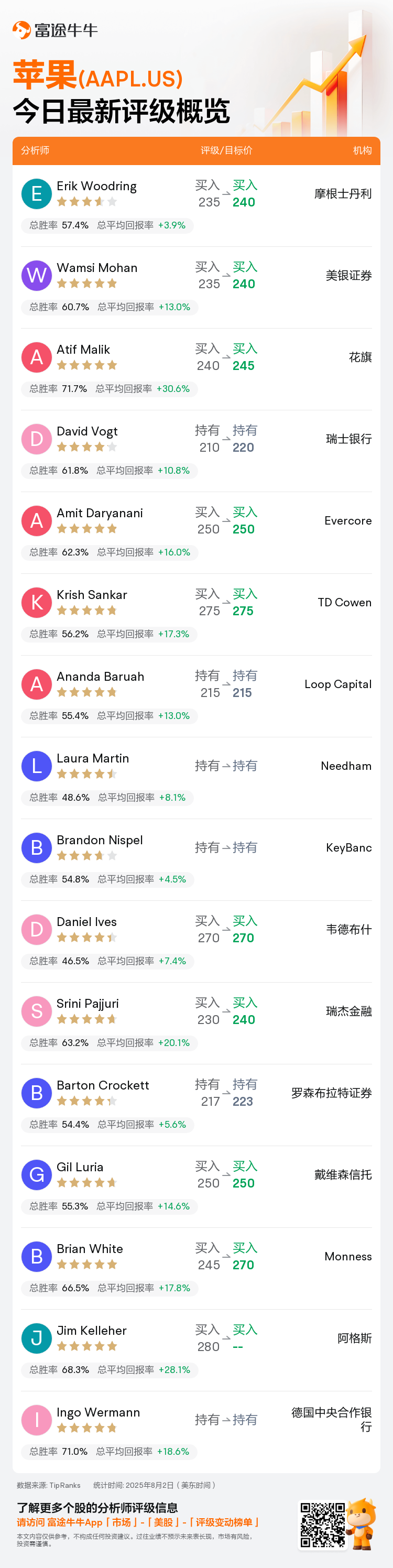Viewport: 393px width, 1568px height.
Task: Tap Laura Martin's blue L avatar
Action: click(x=37, y=766)
